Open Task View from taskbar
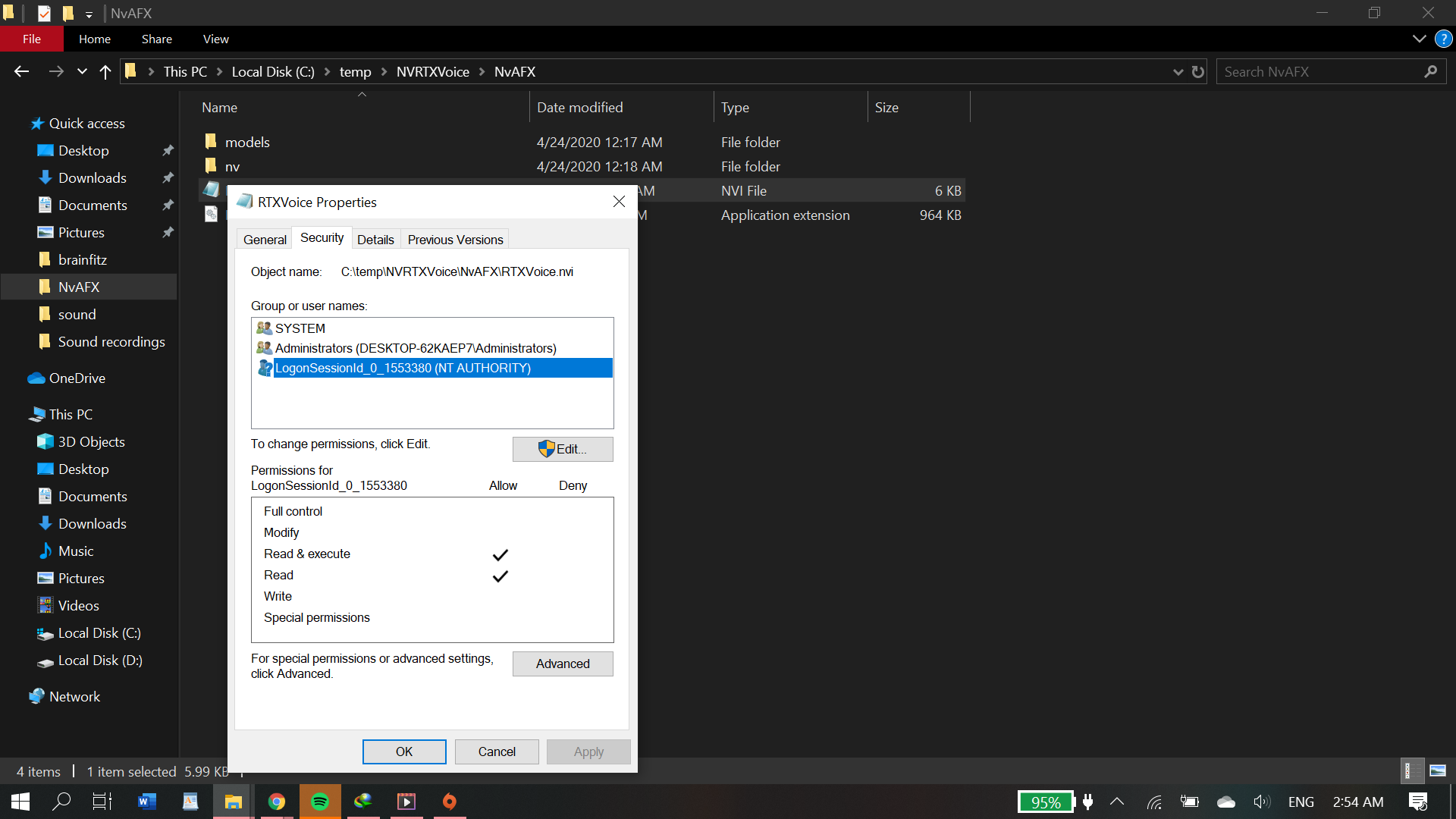Image resolution: width=1456 pixels, height=819 pixels. (102, 802)
